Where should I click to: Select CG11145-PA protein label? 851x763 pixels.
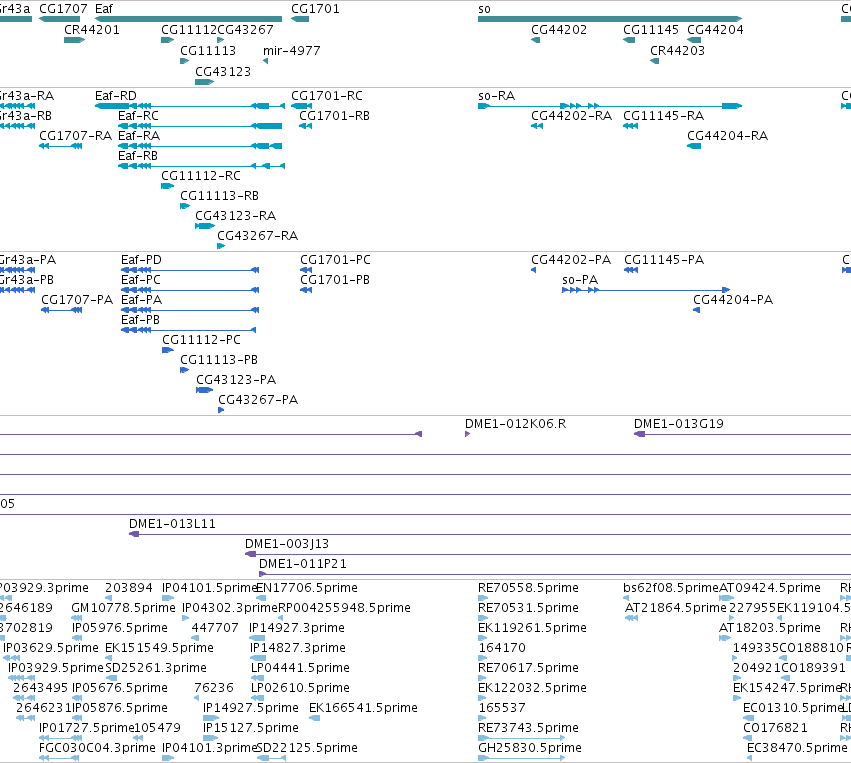click(x=664, y=260)
